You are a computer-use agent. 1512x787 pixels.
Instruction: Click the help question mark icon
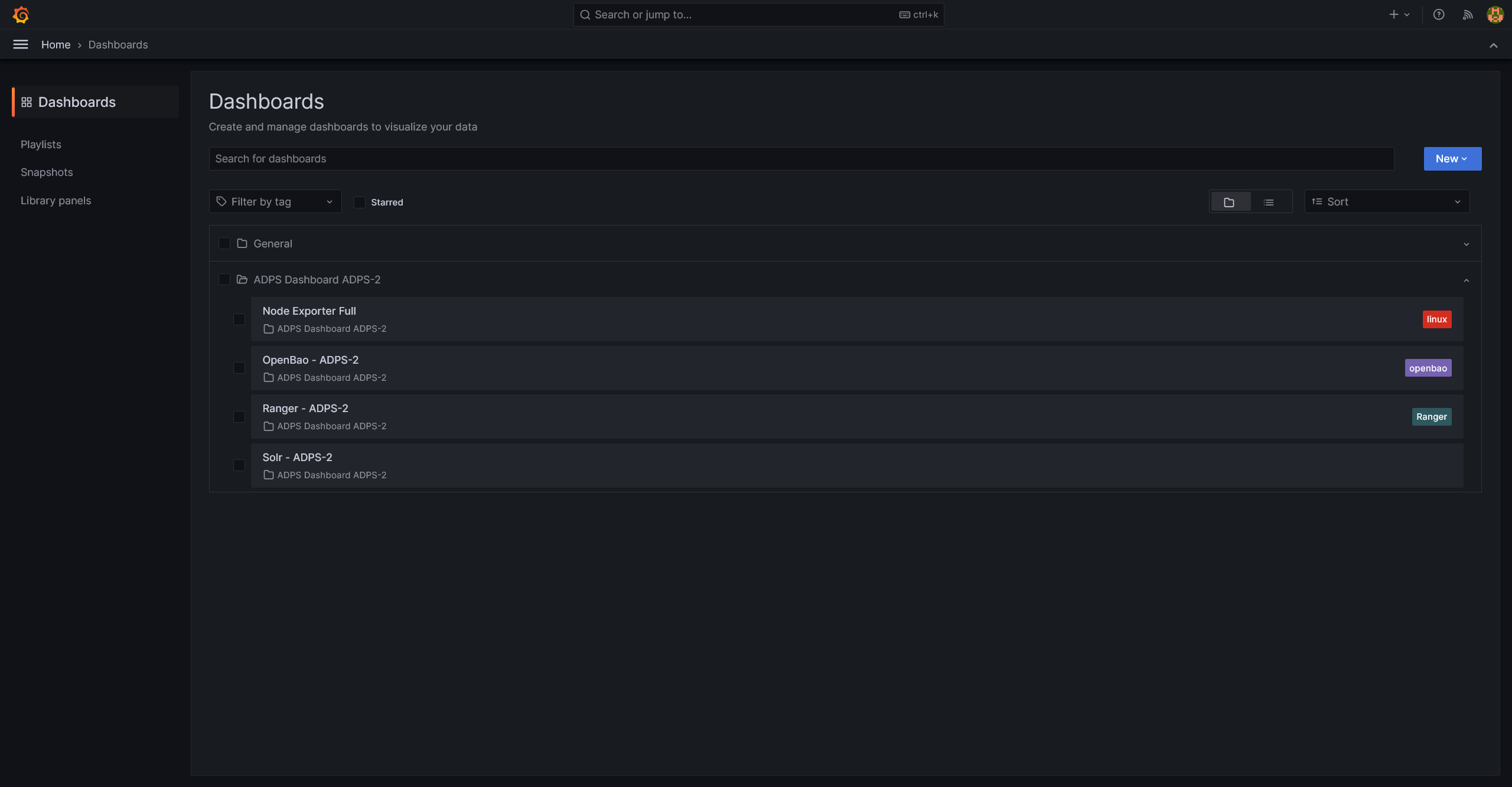click(1439, 14)
